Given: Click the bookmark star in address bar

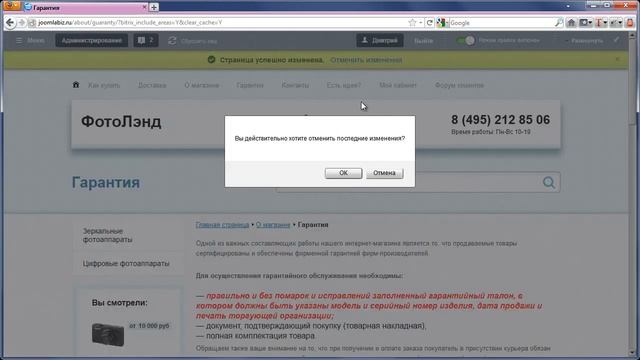Looking at the screenshot, I should pos(412,23).
